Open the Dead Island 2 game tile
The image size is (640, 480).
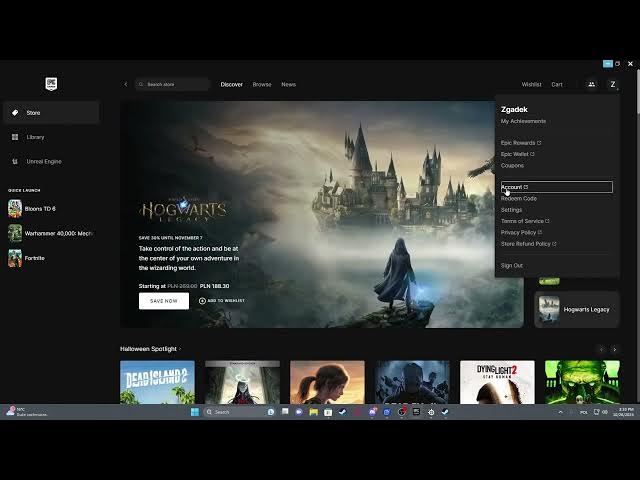point(157,382)
